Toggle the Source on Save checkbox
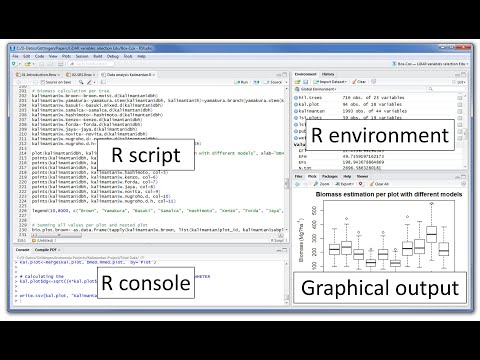480x360 pixels. [x=42, y=82]
